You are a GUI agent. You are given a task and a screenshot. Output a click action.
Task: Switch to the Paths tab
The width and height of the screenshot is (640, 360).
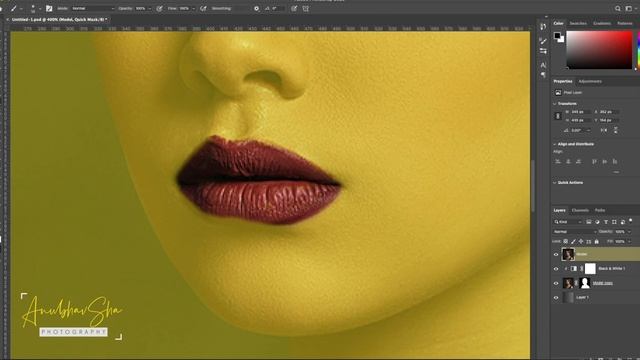point(600,210)
